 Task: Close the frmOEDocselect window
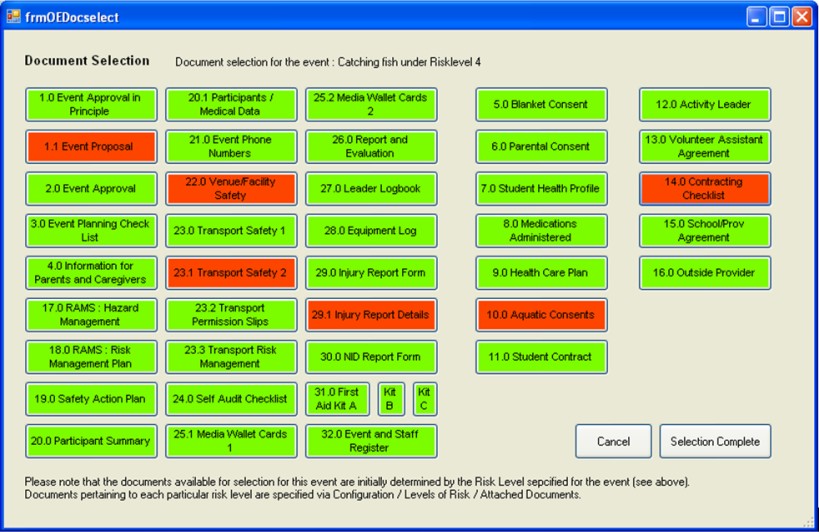pyautogui.click(x=802, y=17)
